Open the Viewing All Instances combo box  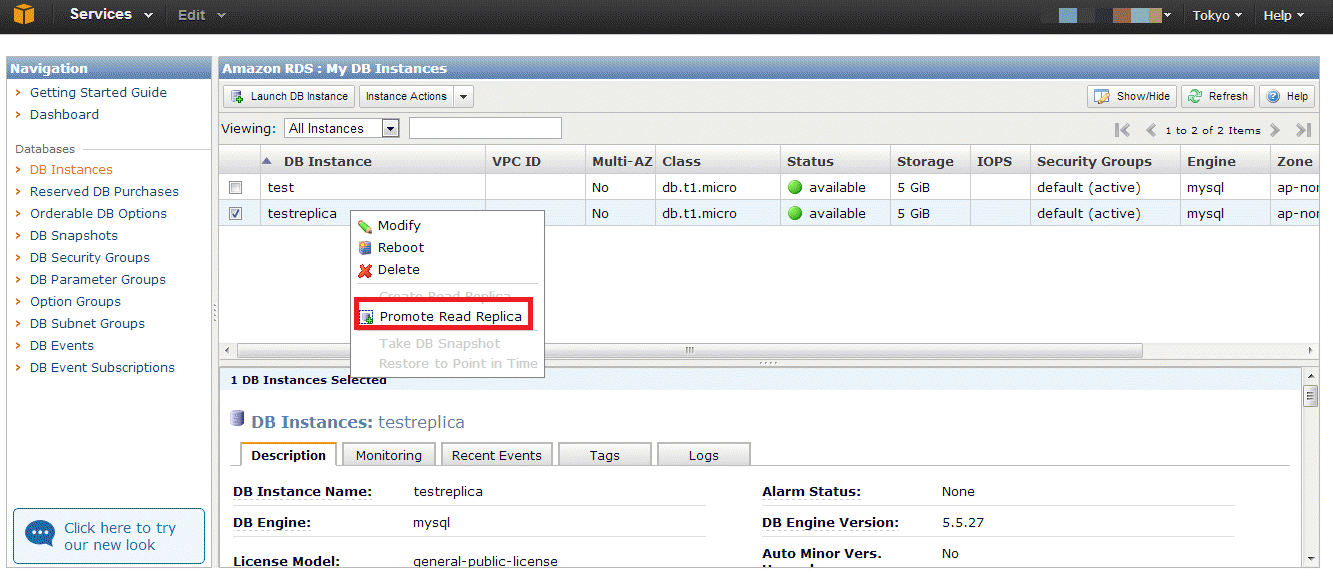[342, 128]
